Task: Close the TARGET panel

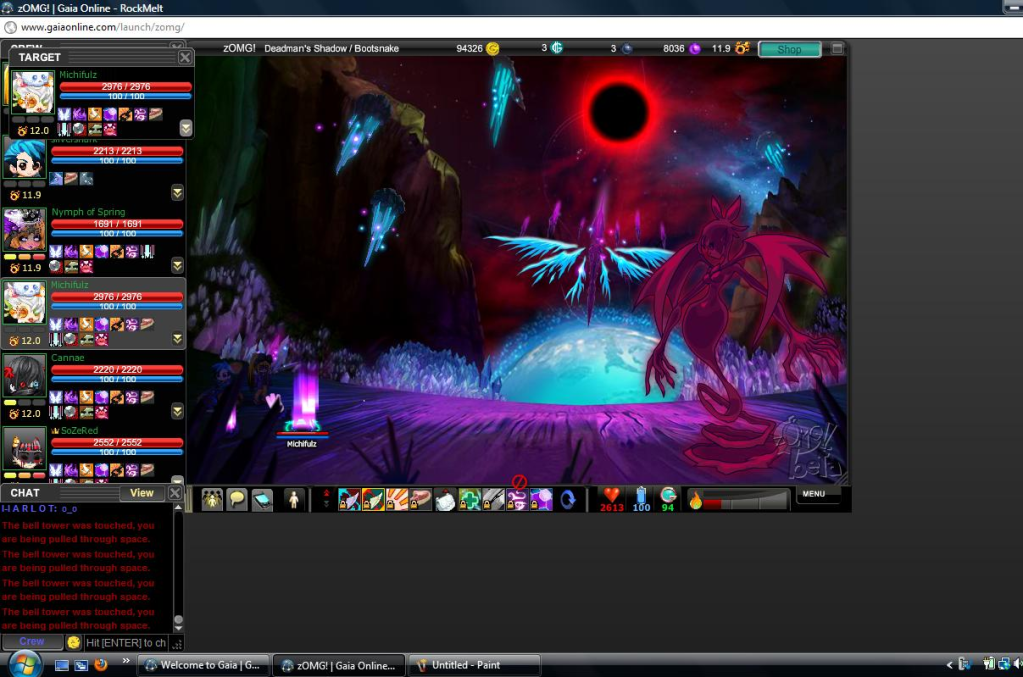Action: (x=185, y=57)
